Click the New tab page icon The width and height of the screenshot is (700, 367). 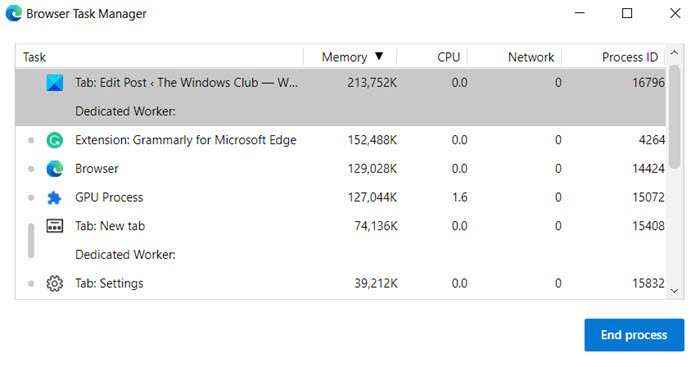click(x=54, y=226)
